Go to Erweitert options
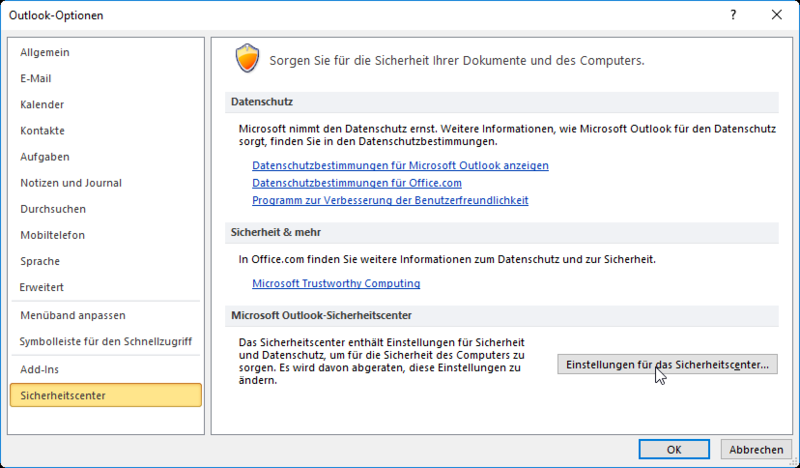This screenshot has width=800, height=468. coord(42,287)
